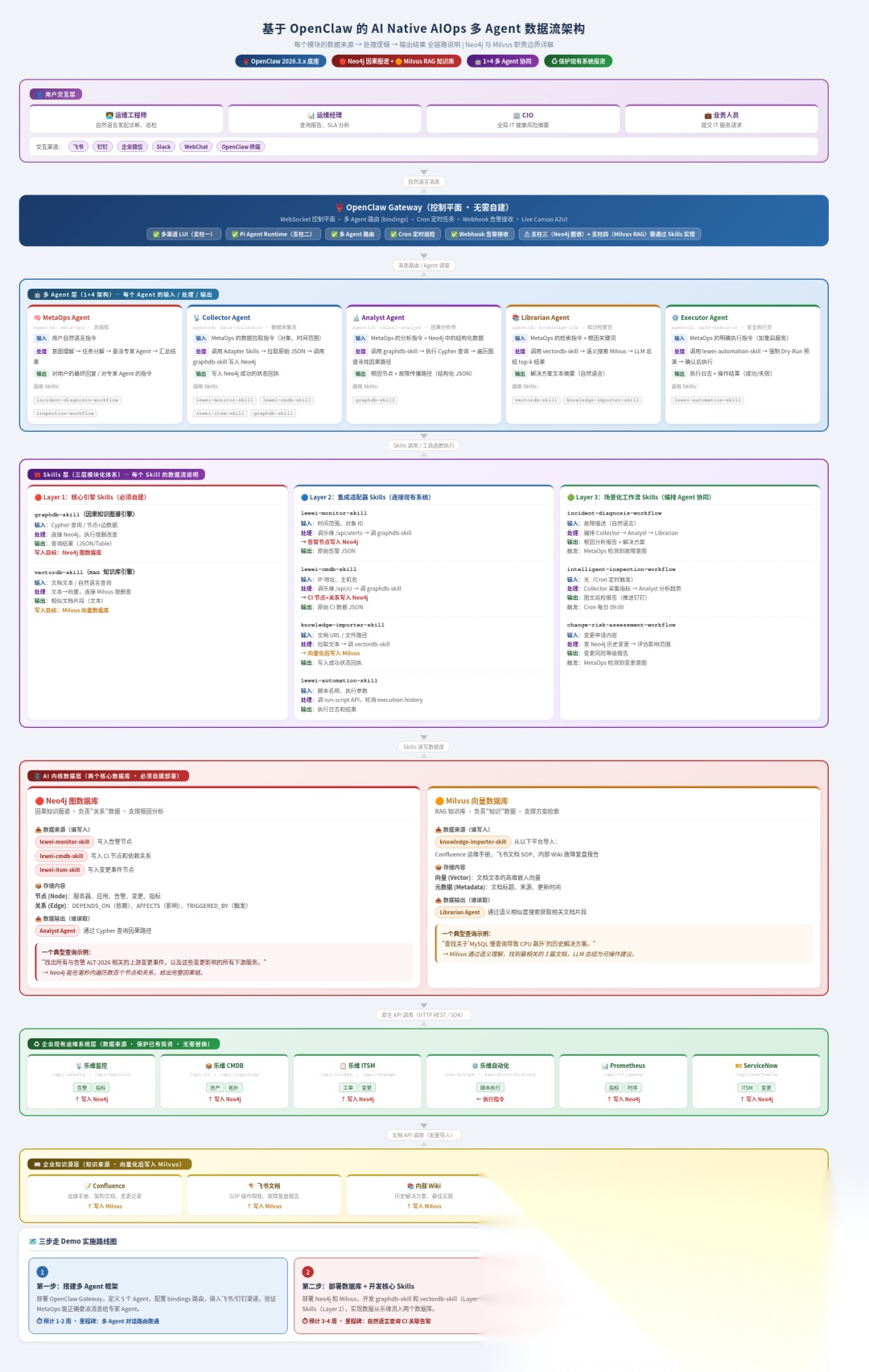Click the step 1 numbered circle
Image resolution: width=869 pixels, height=1372 pixels.
(43, 1272)
